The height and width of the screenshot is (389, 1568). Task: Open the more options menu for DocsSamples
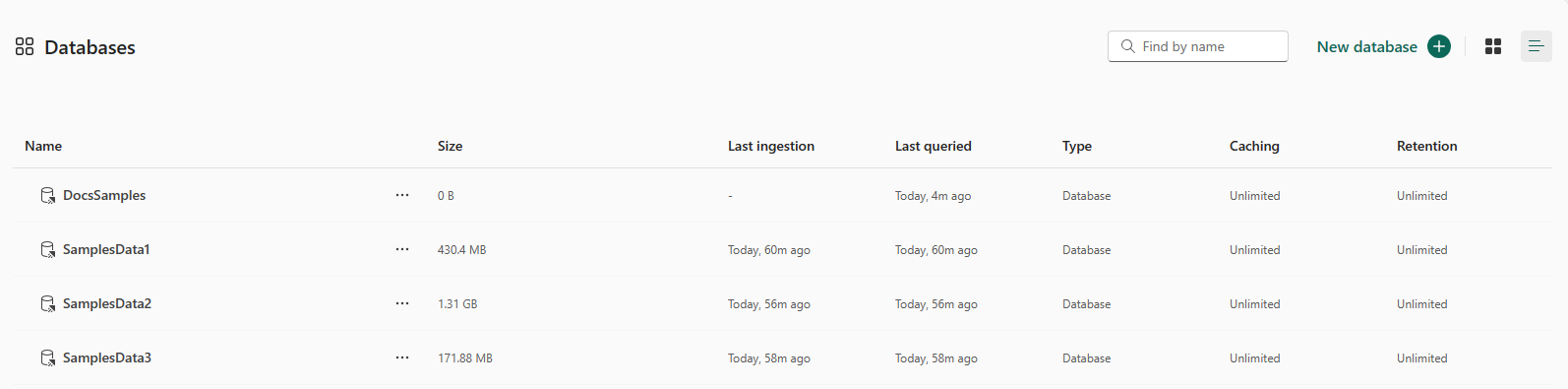pos(402,195)
